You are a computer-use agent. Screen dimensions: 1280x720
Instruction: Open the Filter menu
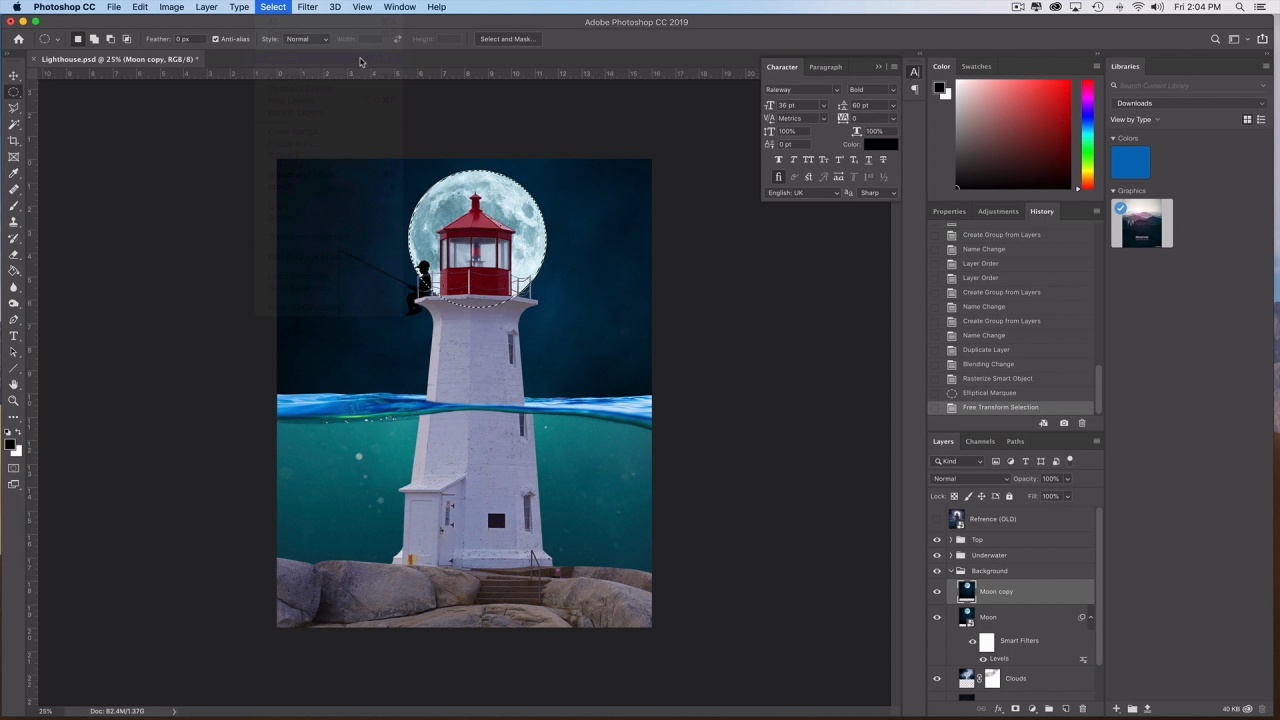[307, 7]
